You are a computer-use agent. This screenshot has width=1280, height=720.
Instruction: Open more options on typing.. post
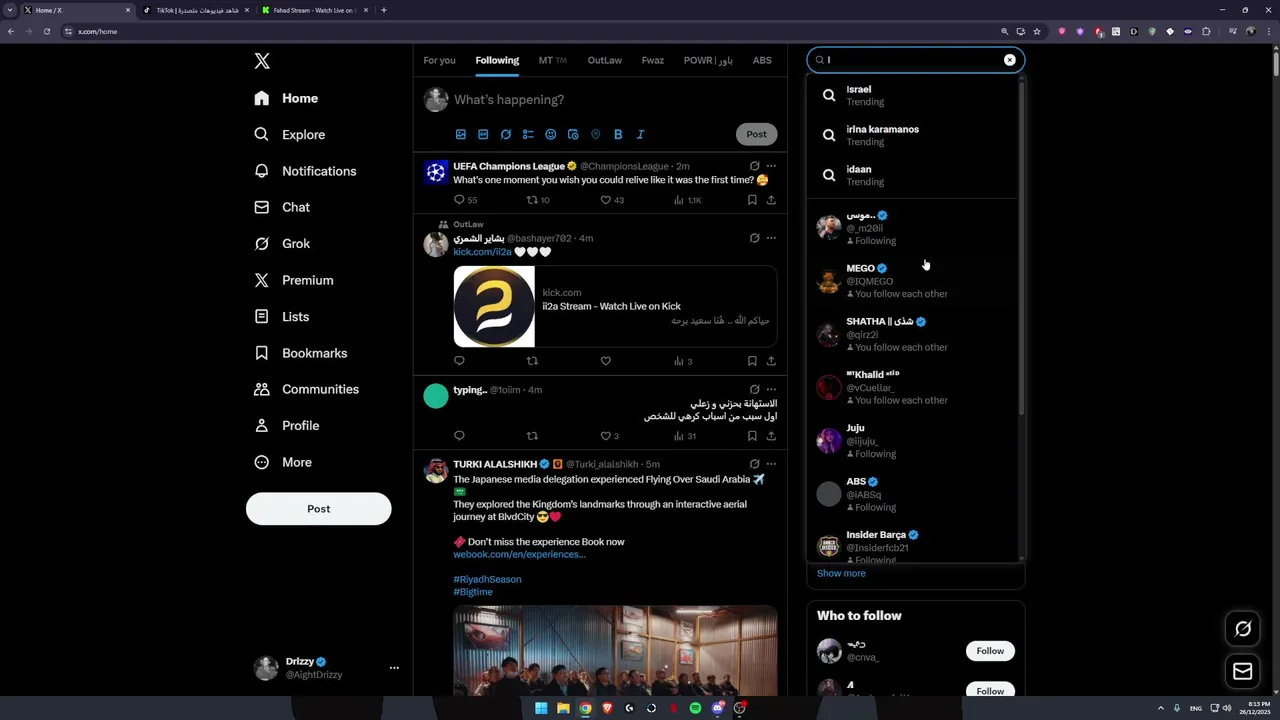coord(771,390)
